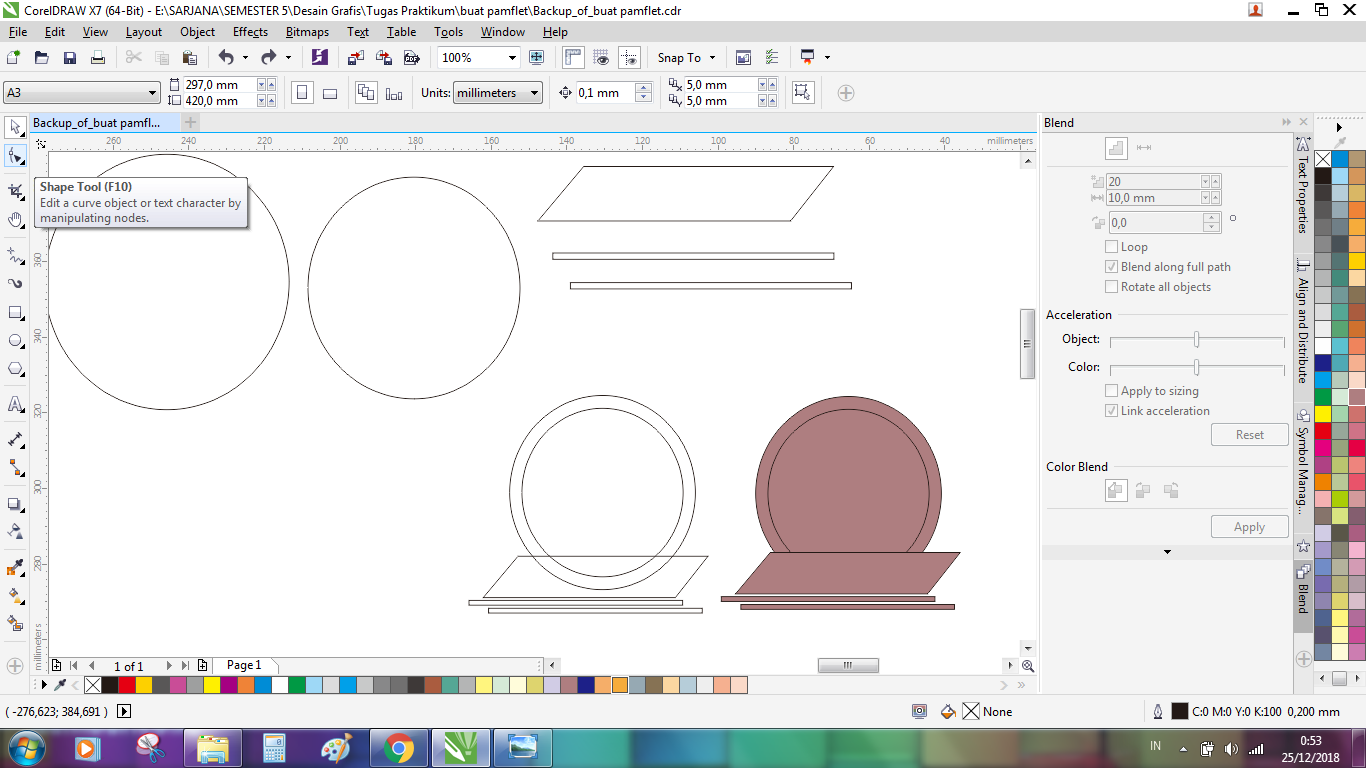Image resolution: width=1366 pixels, height=768 pixels.
Task: Toggle Show Rulers button
Action: tap(573, 57)
